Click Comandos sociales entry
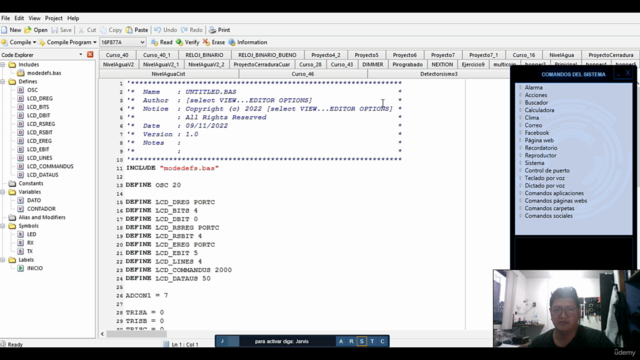 tap(549, 216)
